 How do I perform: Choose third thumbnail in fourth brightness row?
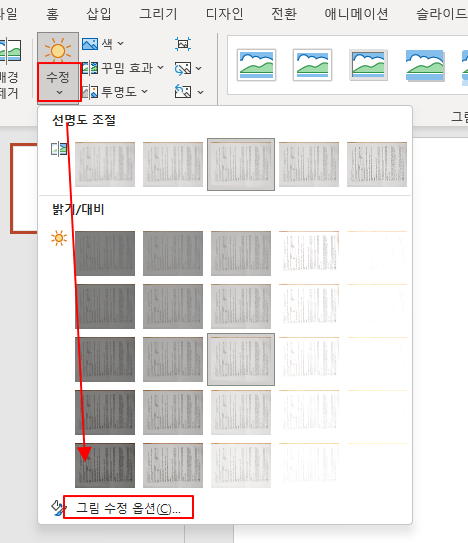coord(241,412)
